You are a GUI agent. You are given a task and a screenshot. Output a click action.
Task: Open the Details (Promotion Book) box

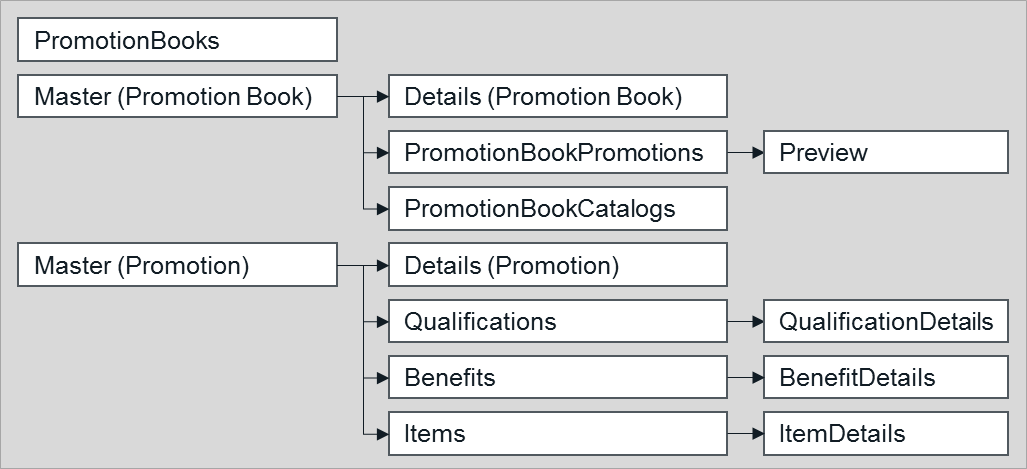pos(557,97)
